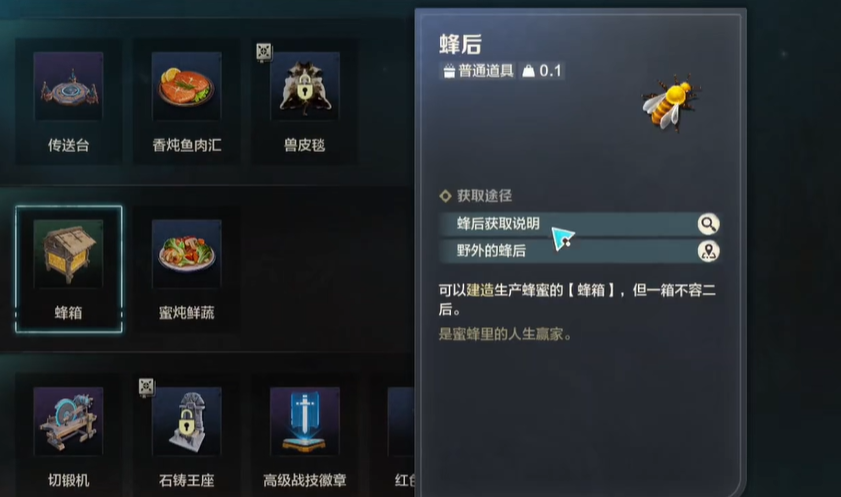841x497 pixels.
Task: Click the 普通道具 item type tag
Action: click(x=478, y=71)
